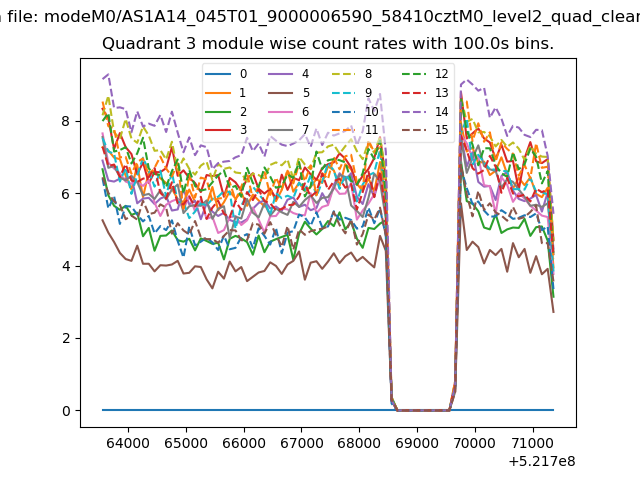Select purple solid legend entry 4
Image resolution: width=640 pixels, height=480 pixels.
tap(288, 74)
